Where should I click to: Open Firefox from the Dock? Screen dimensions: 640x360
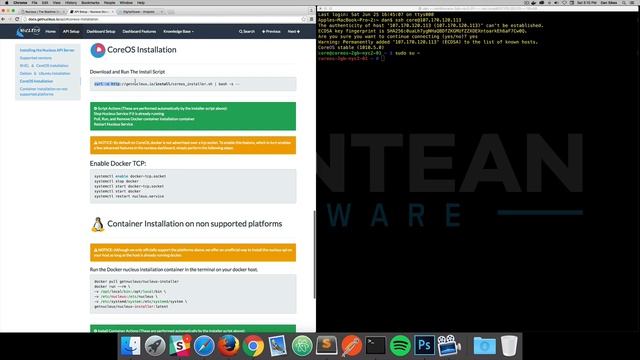coord(229,346)
